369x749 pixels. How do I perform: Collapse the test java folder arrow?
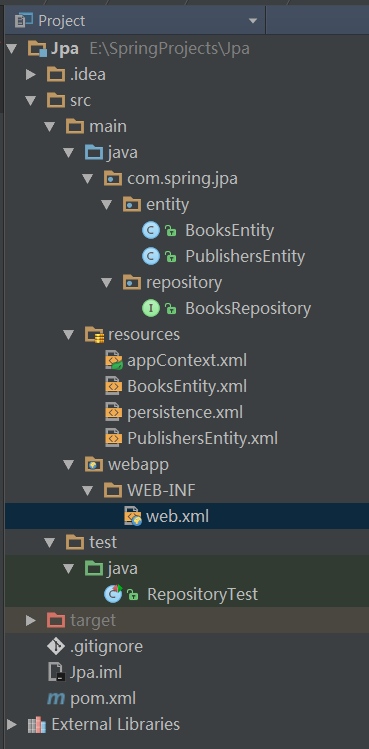[69, 568]
